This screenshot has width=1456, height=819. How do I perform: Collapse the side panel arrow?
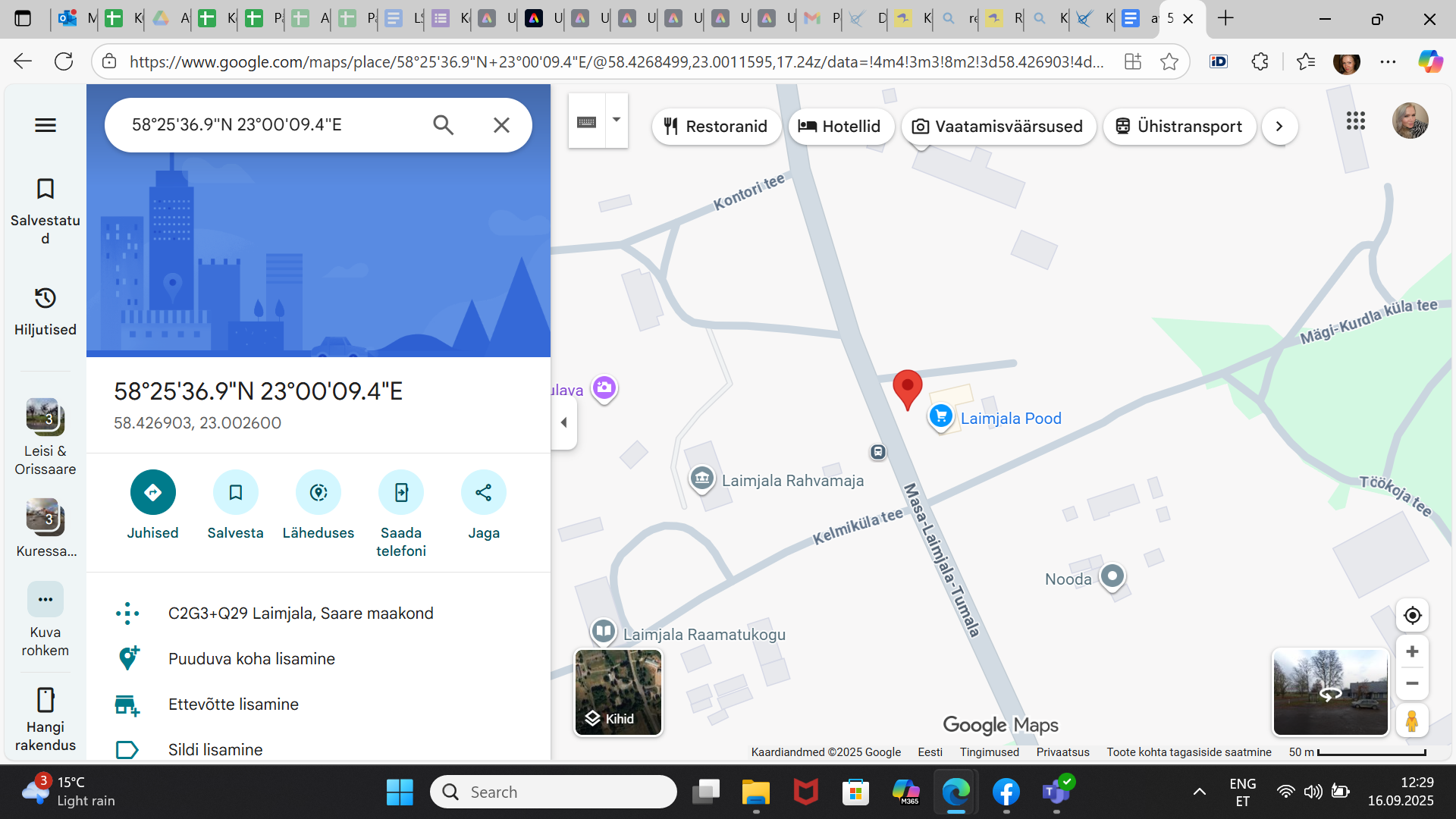pos(563,422)
